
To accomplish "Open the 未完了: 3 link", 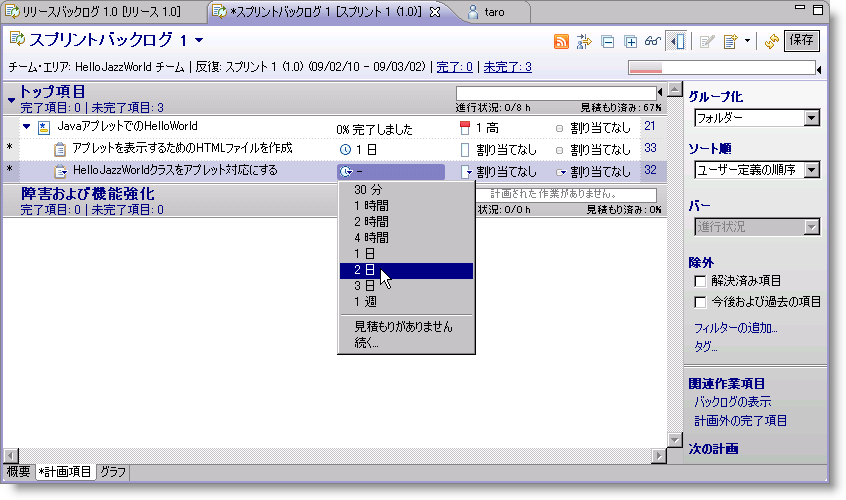I will [x=507, y=67].
